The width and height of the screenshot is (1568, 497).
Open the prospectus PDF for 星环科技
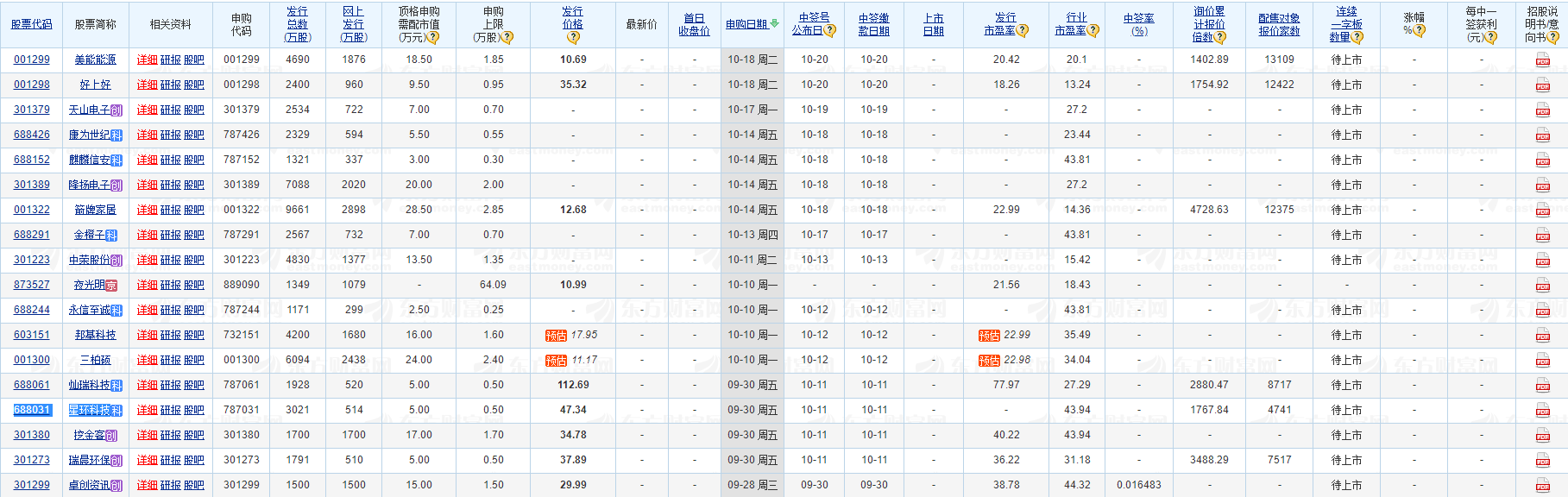pos(1542,411)
